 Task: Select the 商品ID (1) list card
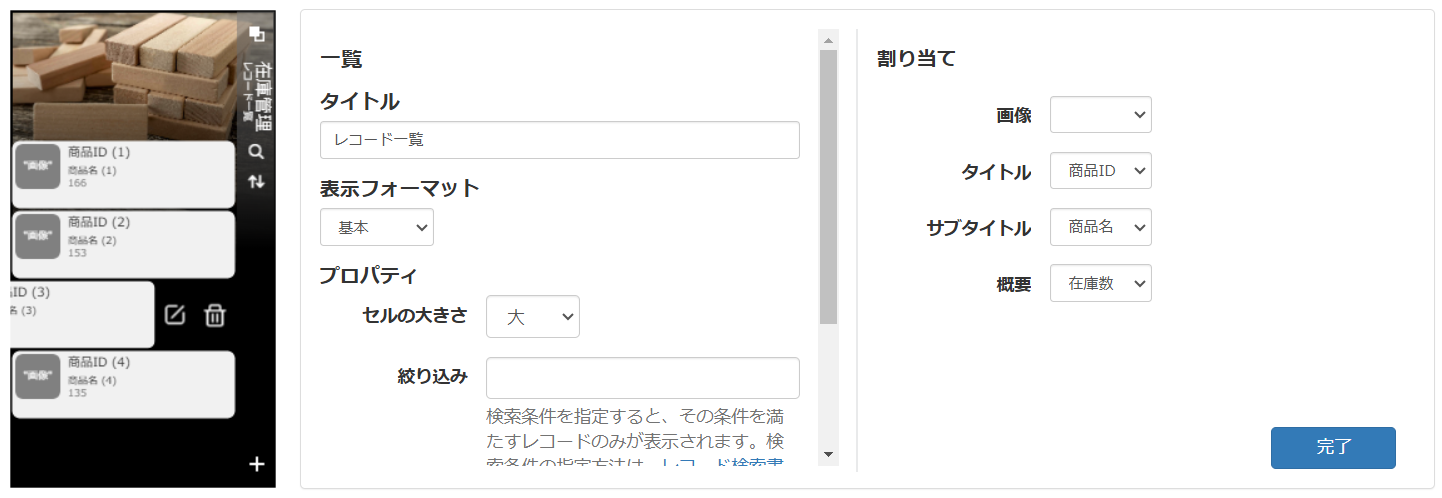point(123,174)
